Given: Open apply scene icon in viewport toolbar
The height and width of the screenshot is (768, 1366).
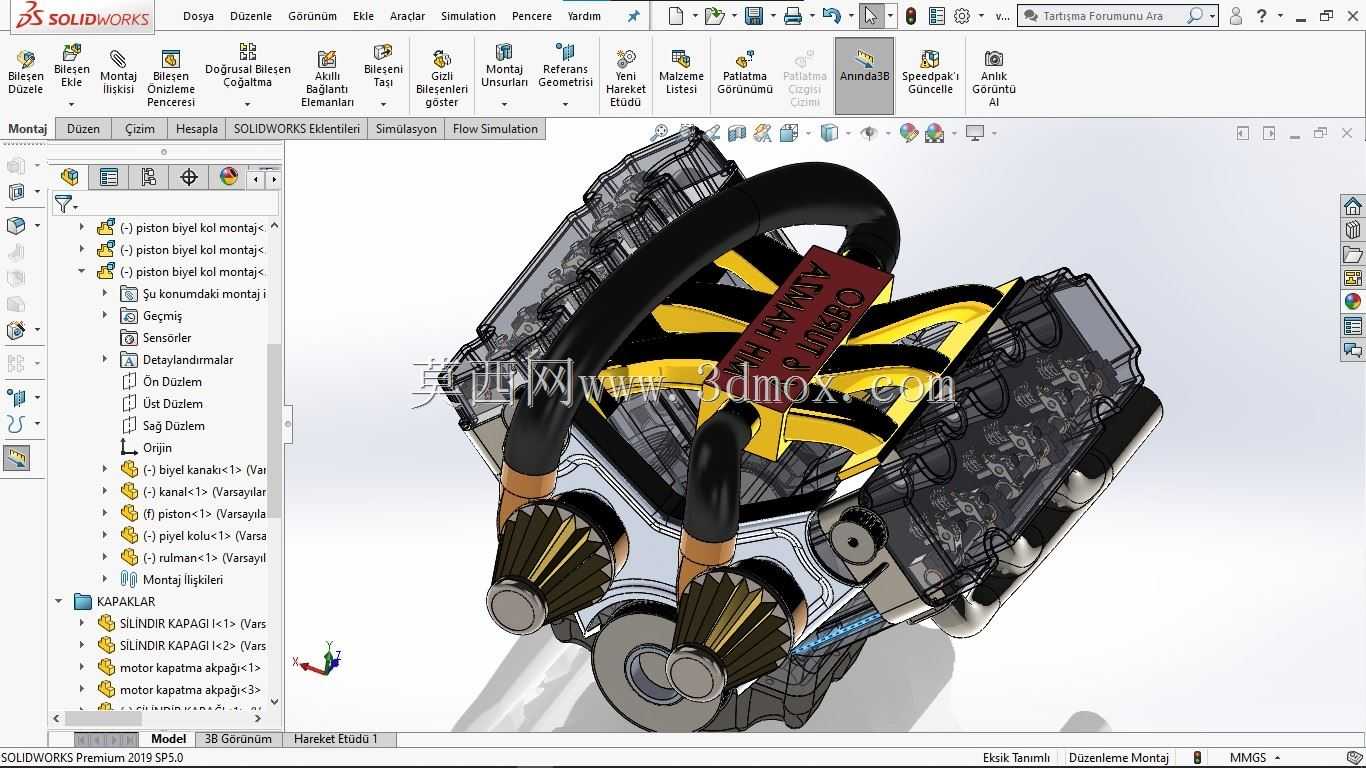Looking at the screenshot, I should pos(934,132).
